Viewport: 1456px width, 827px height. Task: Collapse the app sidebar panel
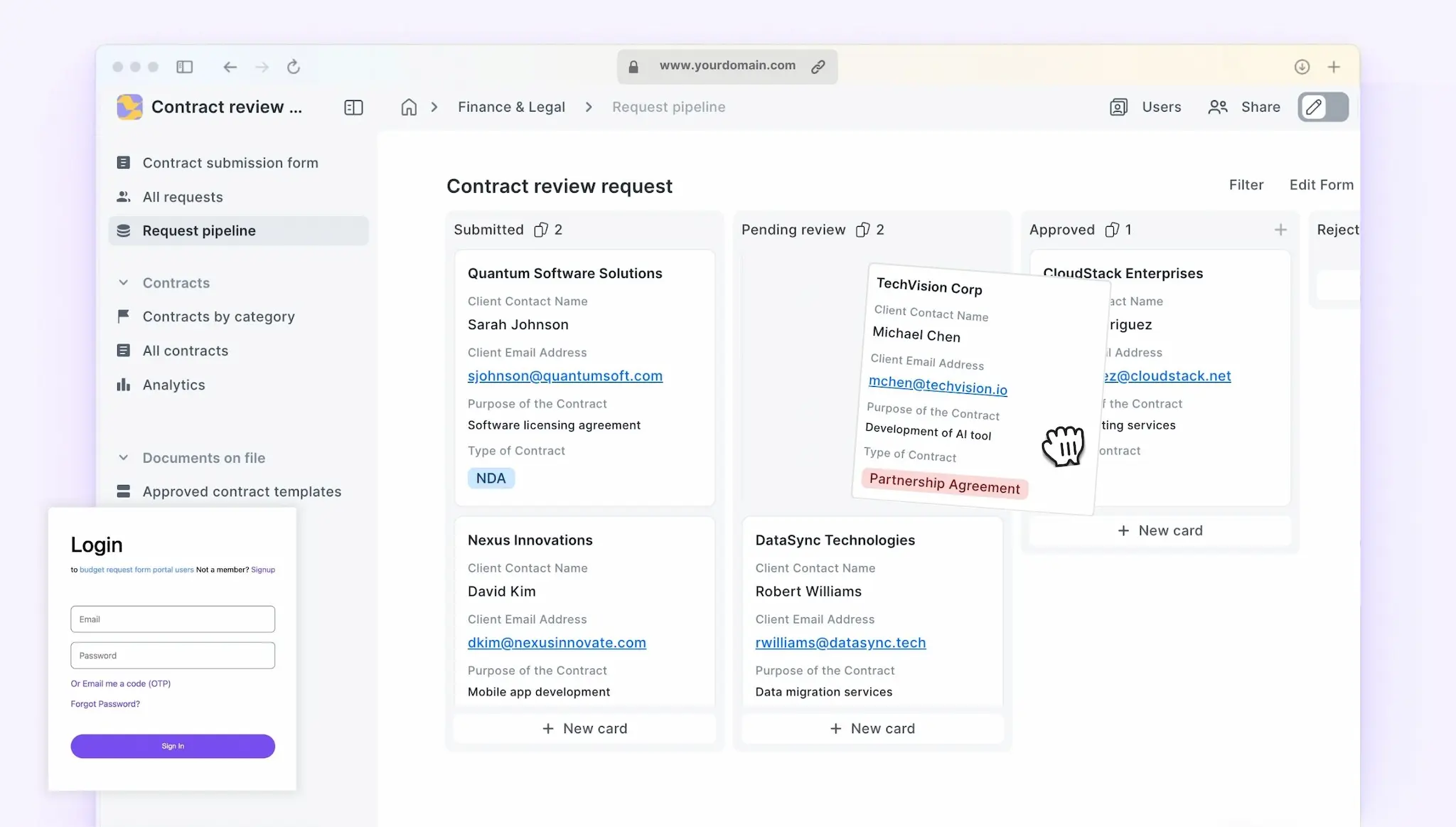click(x=353, y=107)
